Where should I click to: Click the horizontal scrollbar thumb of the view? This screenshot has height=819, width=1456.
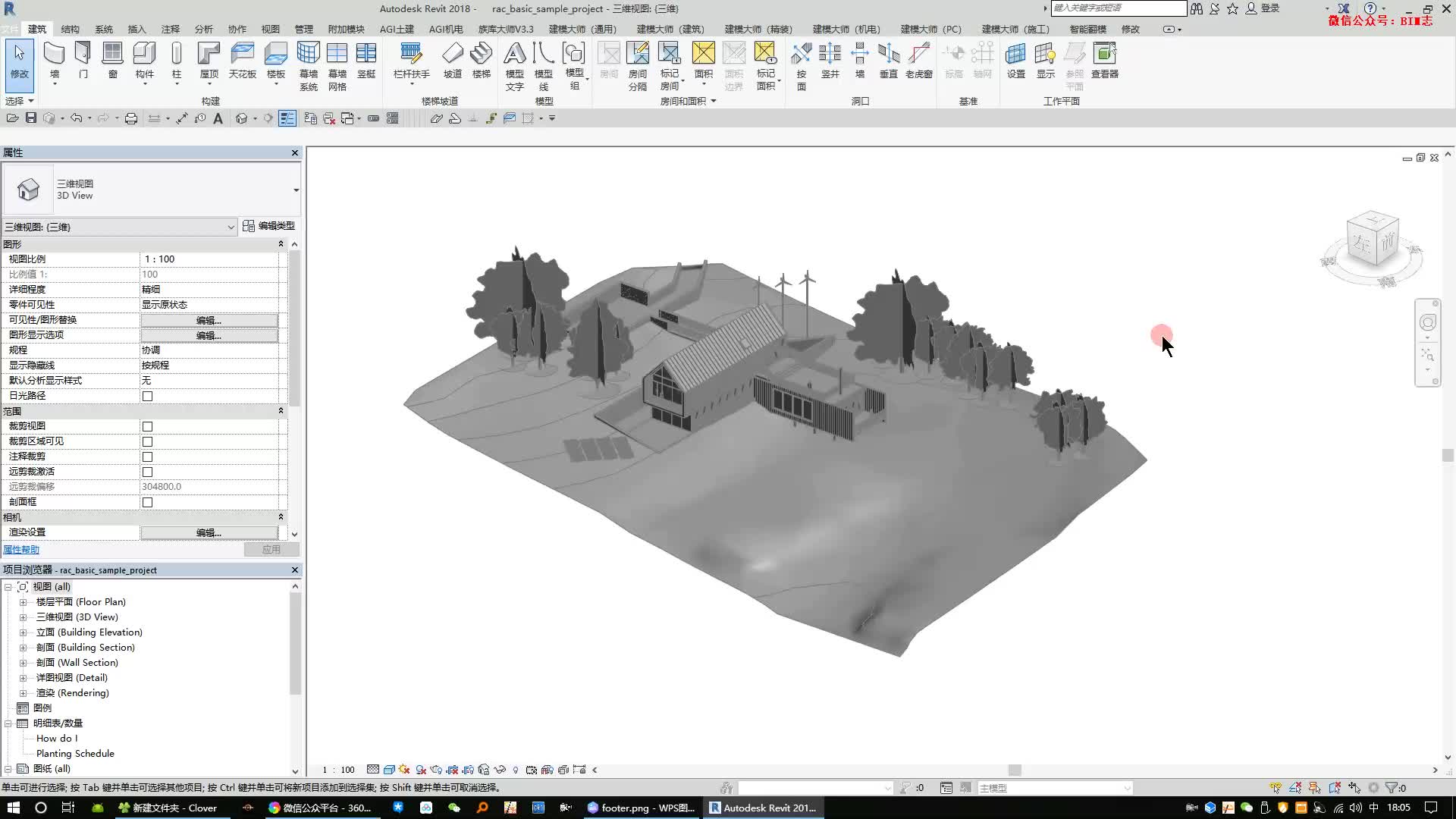coord(1014,770)
